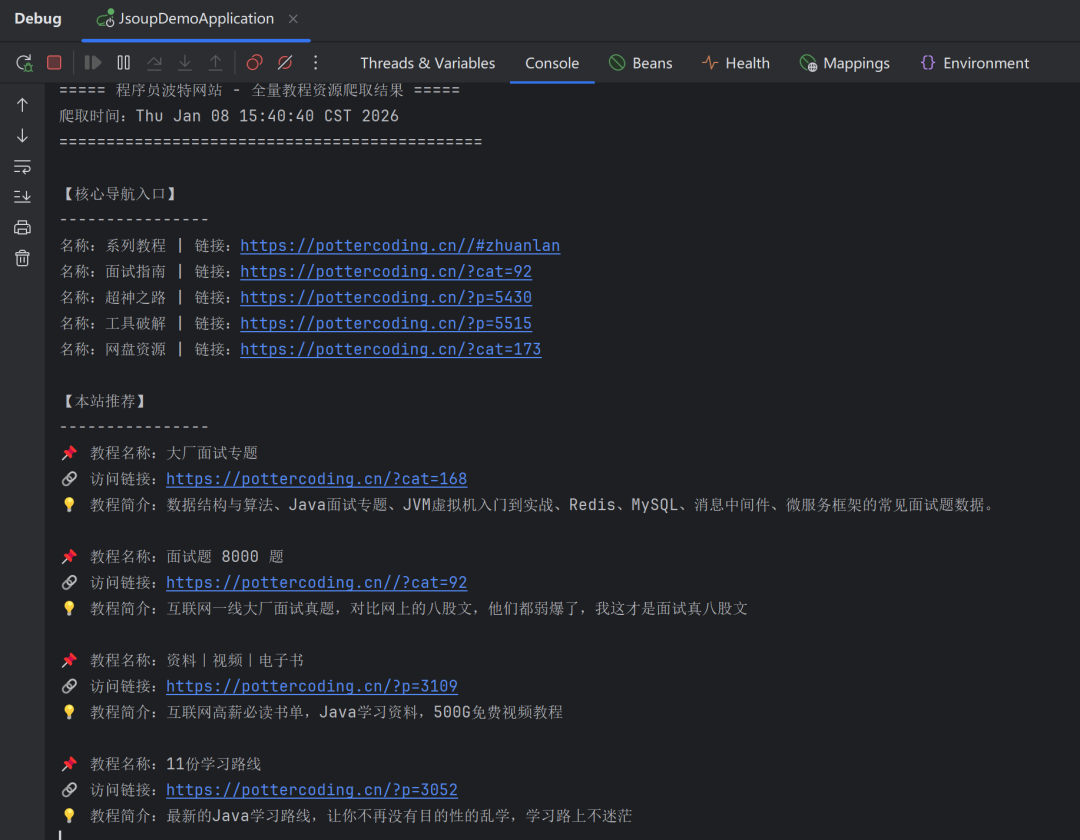Click the Environment tab braces icon
The height and width of the screenshot is (840, 1080).
tap(928, 63)
